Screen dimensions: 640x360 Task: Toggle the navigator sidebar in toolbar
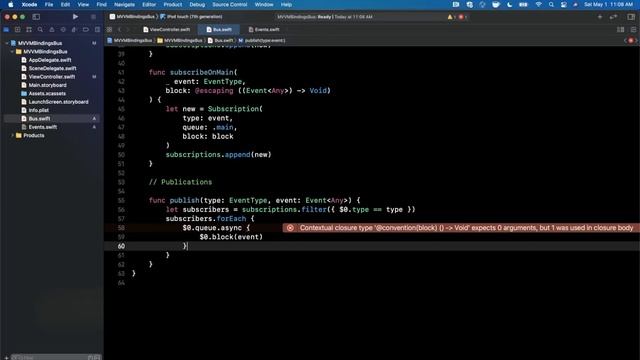point(36,17)
